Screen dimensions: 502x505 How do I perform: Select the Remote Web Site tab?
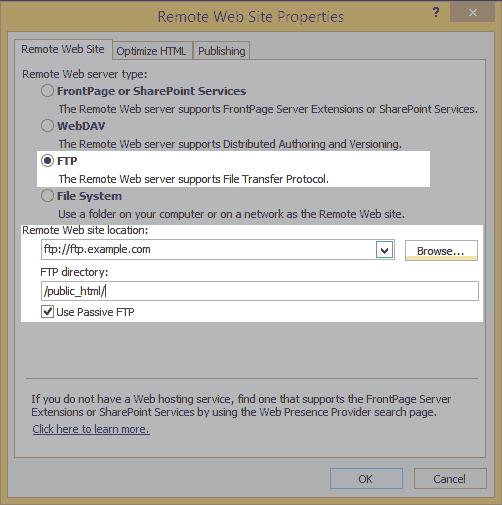pyautogui.click(x=63, y=49)
